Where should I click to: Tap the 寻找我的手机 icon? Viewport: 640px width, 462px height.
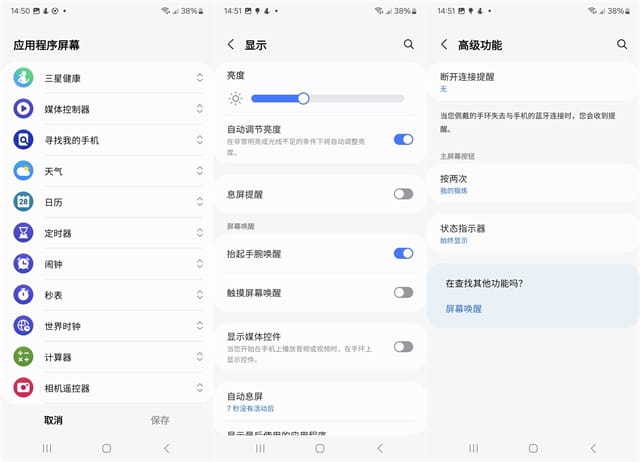24,140
